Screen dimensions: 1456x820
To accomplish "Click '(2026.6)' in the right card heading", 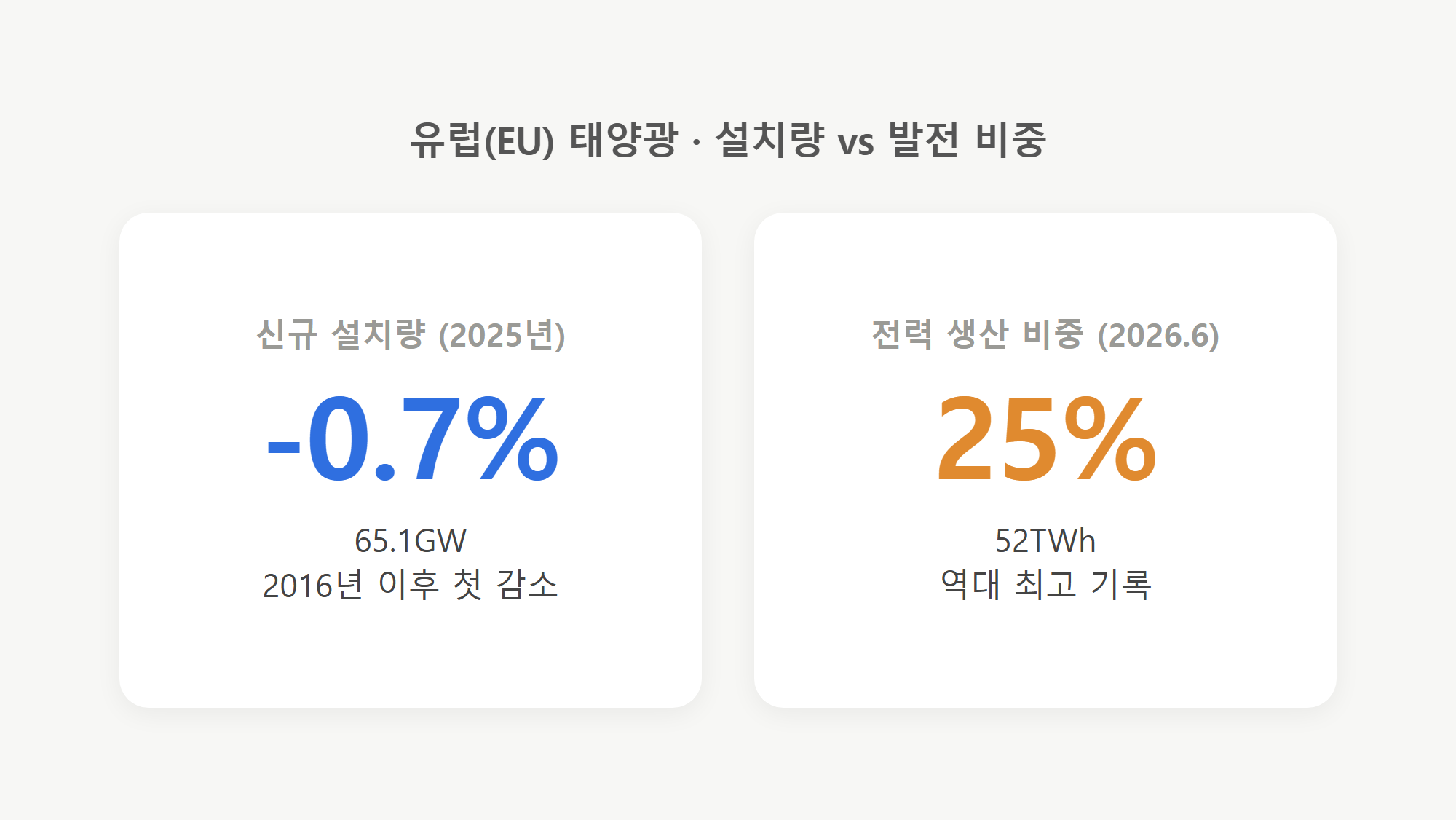I will tap(1158, 335).
